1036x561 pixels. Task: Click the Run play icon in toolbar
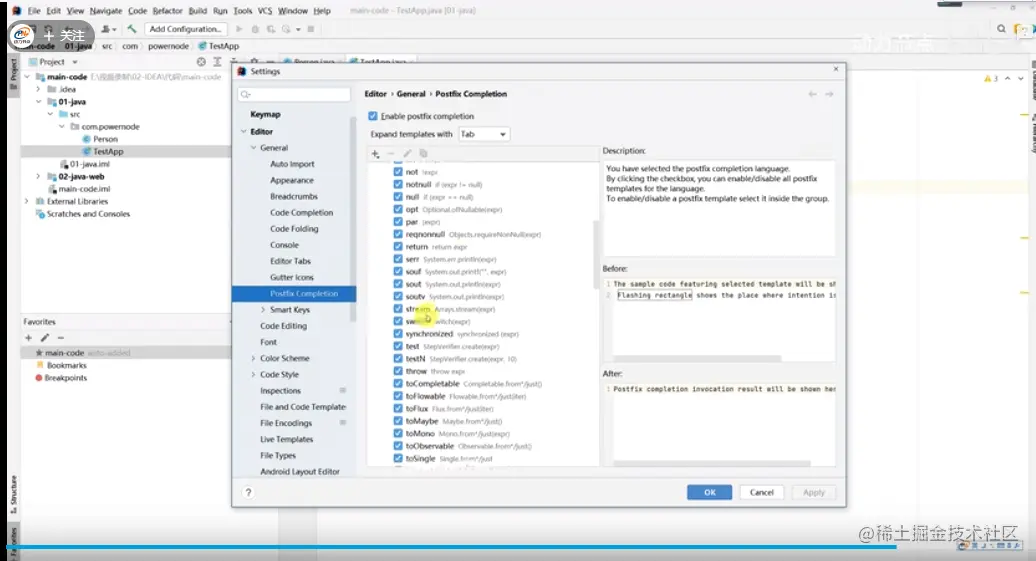click(x=239, y=29)
